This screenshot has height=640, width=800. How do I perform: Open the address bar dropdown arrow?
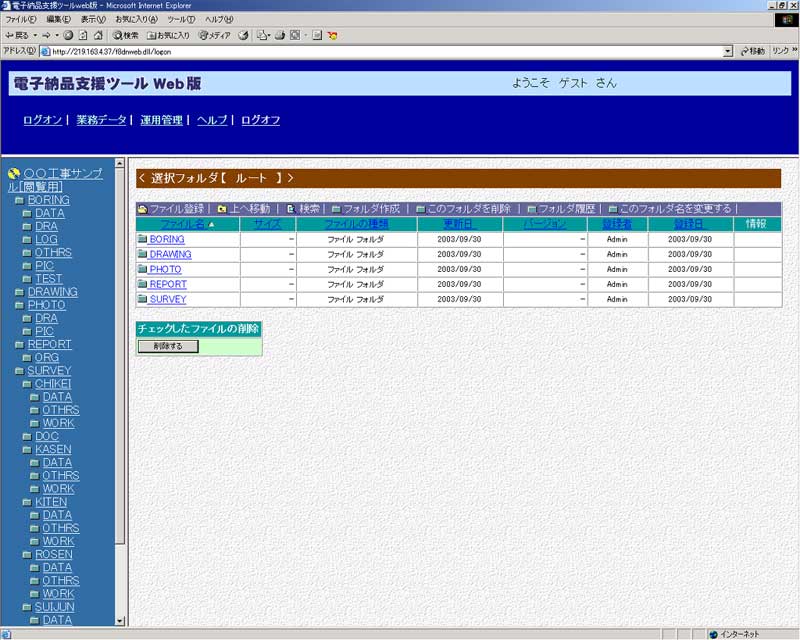727,51
